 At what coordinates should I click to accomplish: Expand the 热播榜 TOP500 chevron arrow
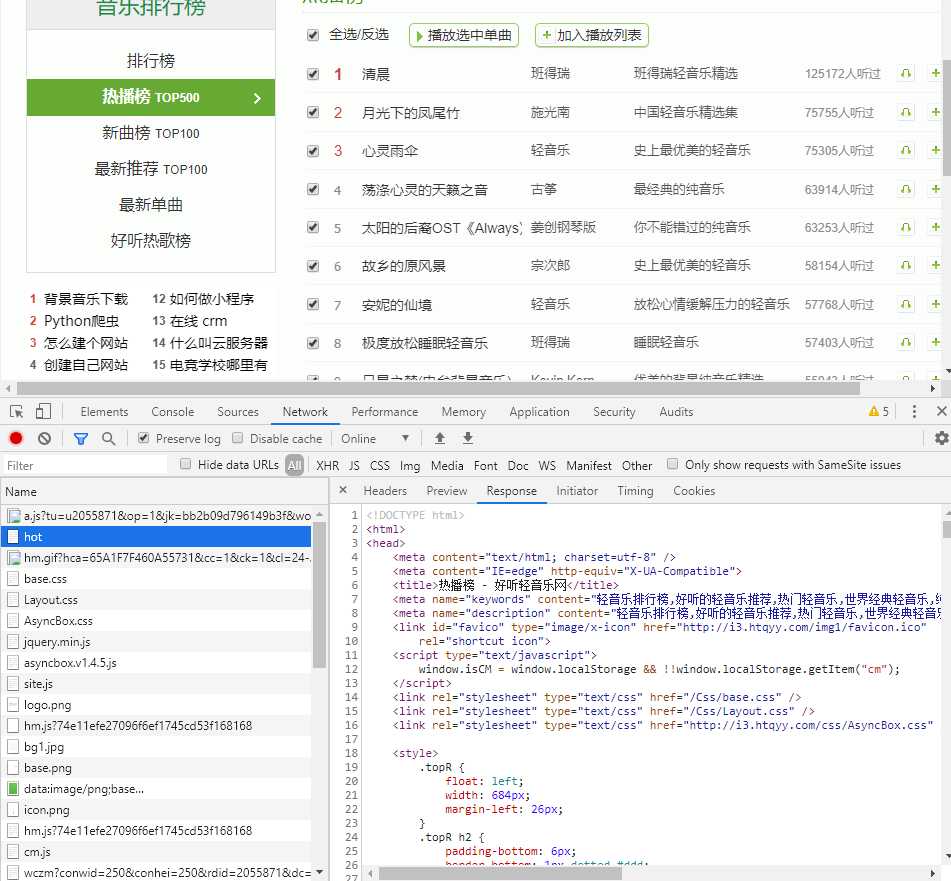point(257,98)
